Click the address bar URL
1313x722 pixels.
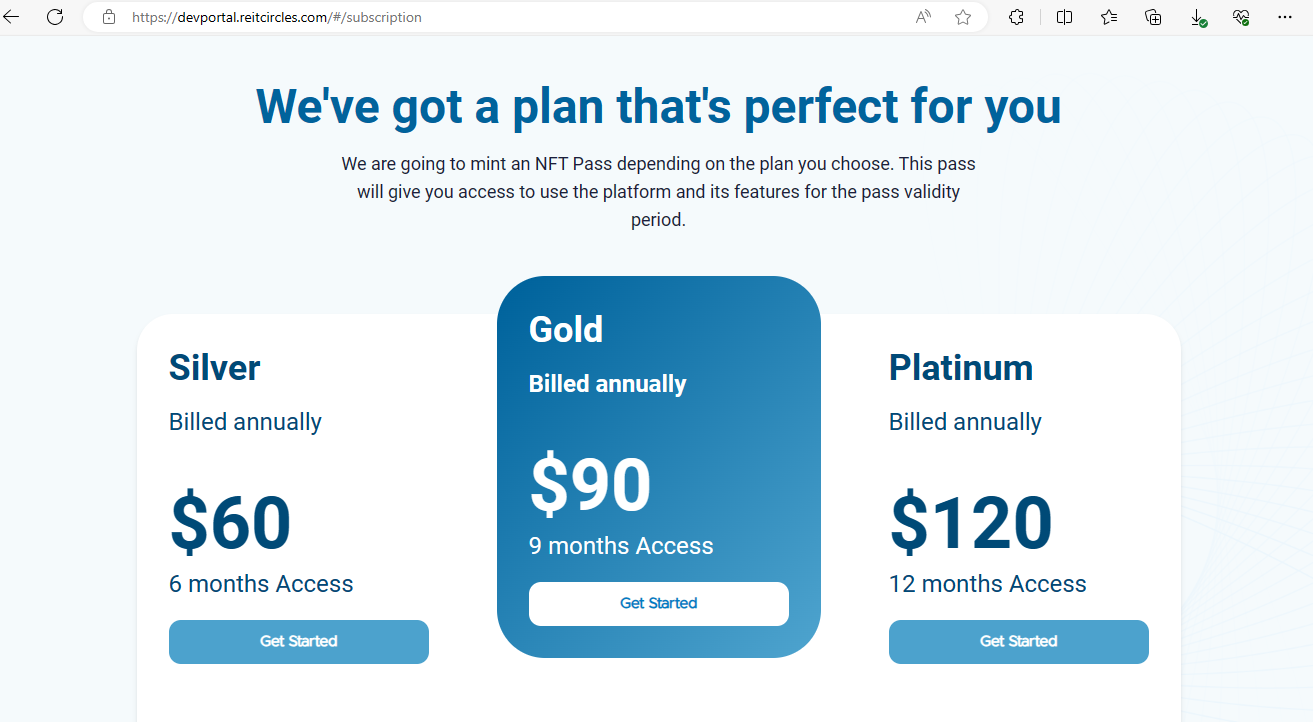(x=277, y=17)
